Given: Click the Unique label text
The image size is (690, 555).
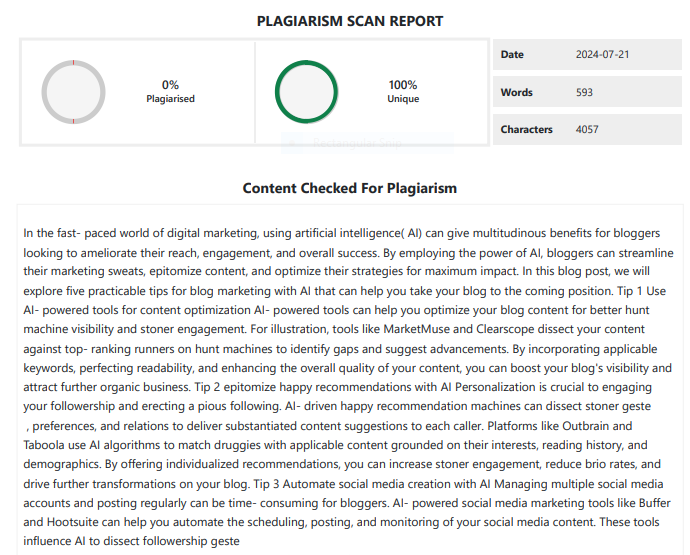Looking at the screenshot, I should tap(403, 99).
